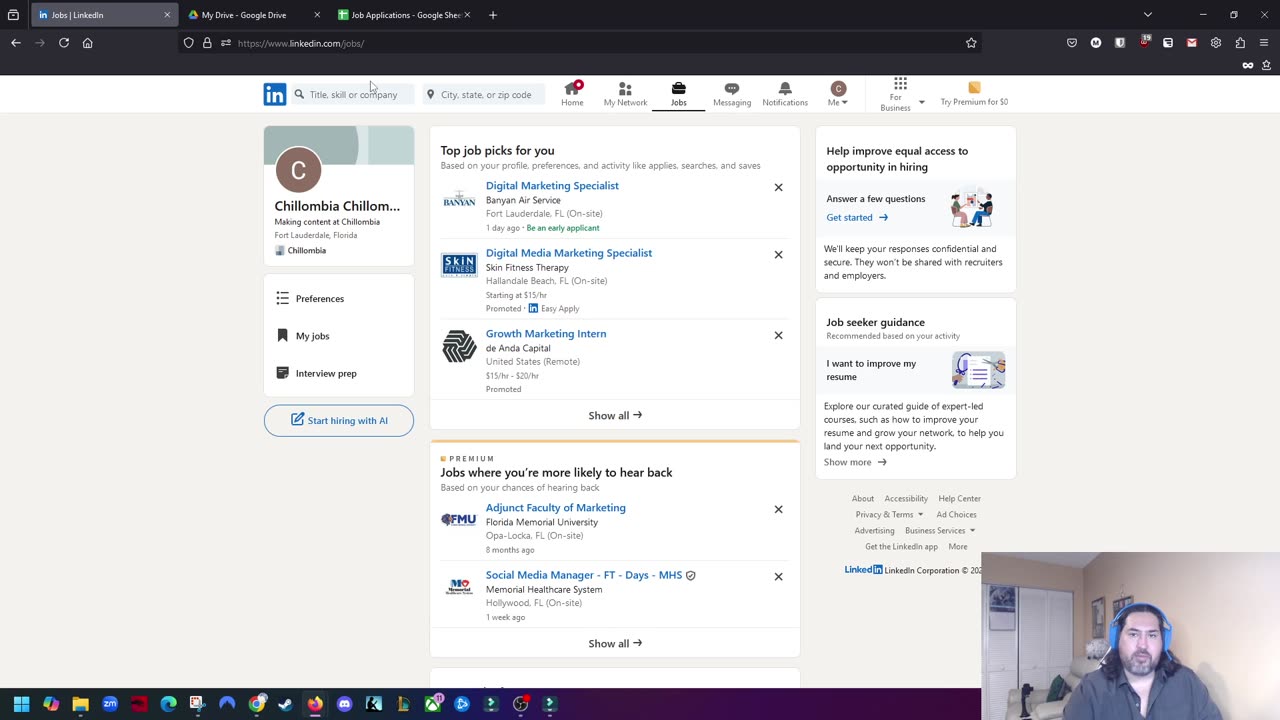1280x720 pixels.
Task: Click the Memorial Healthcare System logo
Action: pyautogui.click(x=459, y=587)
